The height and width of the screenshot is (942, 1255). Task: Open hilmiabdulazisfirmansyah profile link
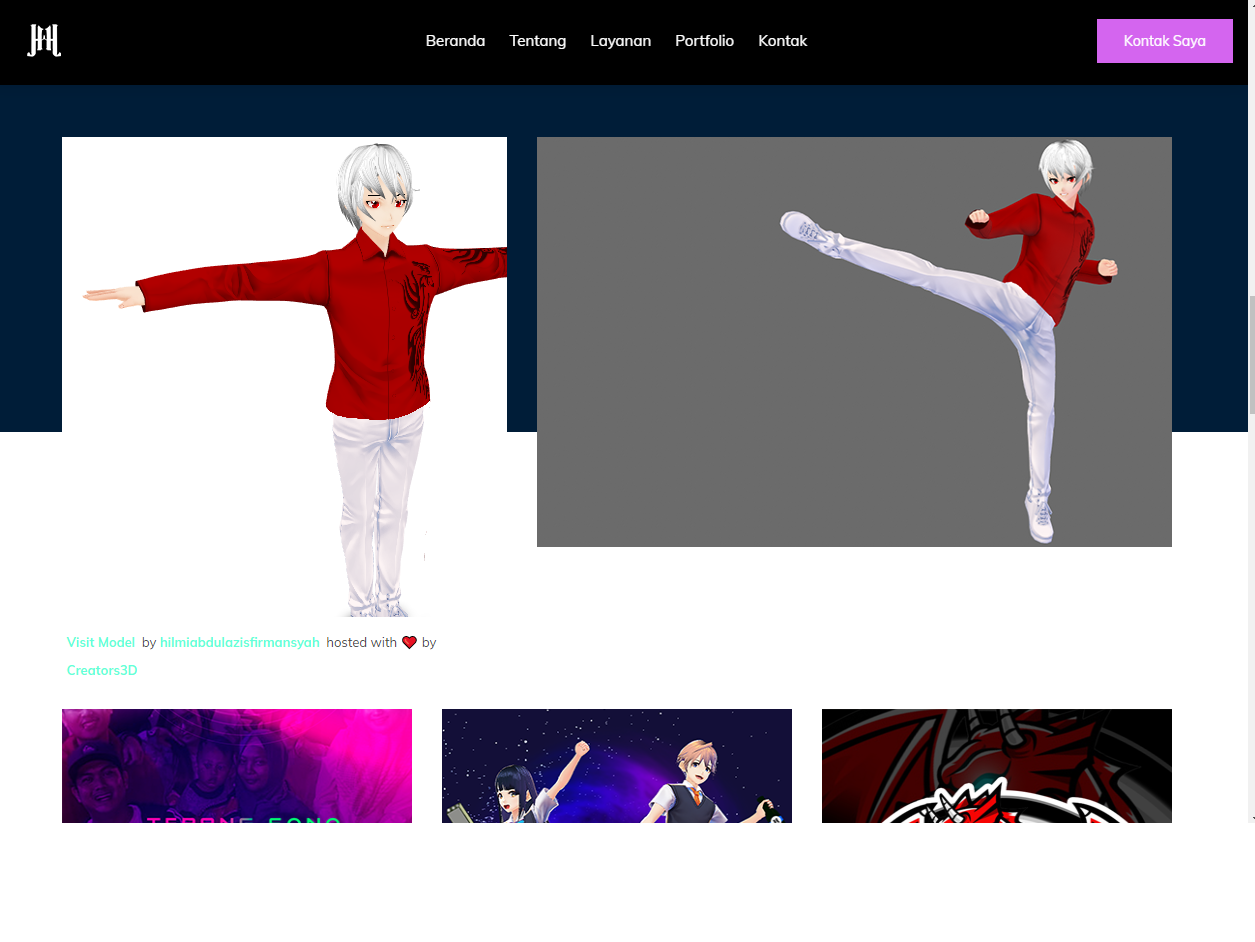(240, 643)
